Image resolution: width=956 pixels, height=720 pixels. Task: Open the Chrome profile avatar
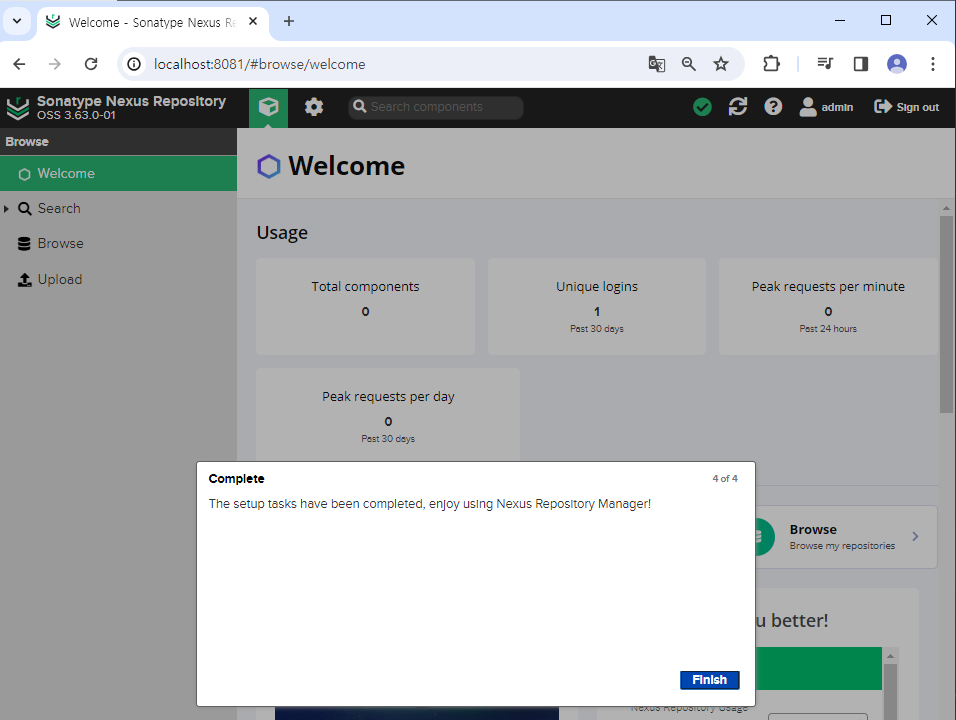[x=896, y=64]
